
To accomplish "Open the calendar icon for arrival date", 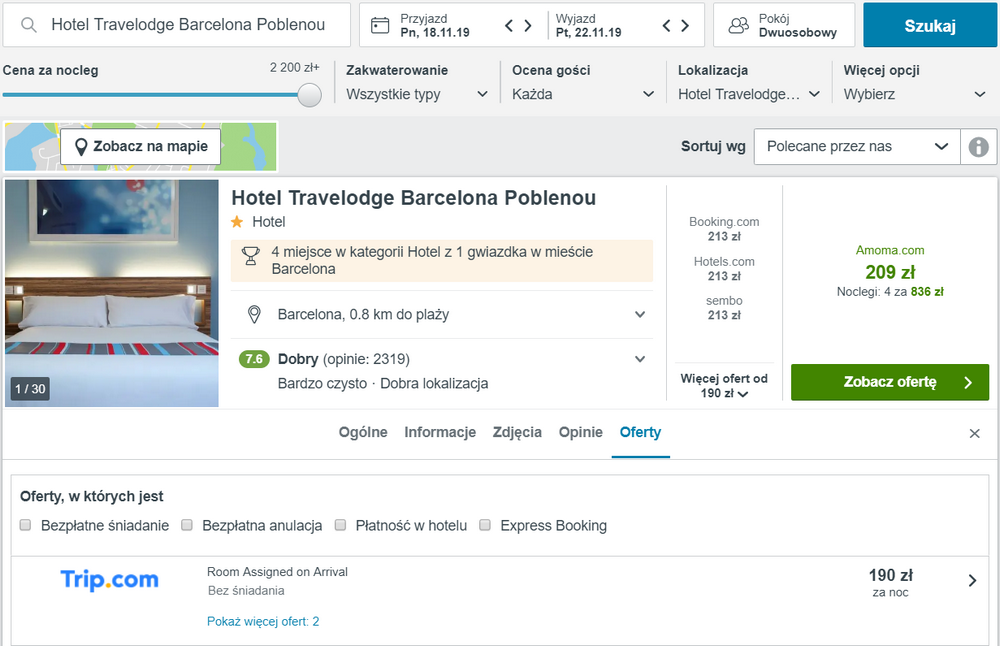I will [380, 26].
